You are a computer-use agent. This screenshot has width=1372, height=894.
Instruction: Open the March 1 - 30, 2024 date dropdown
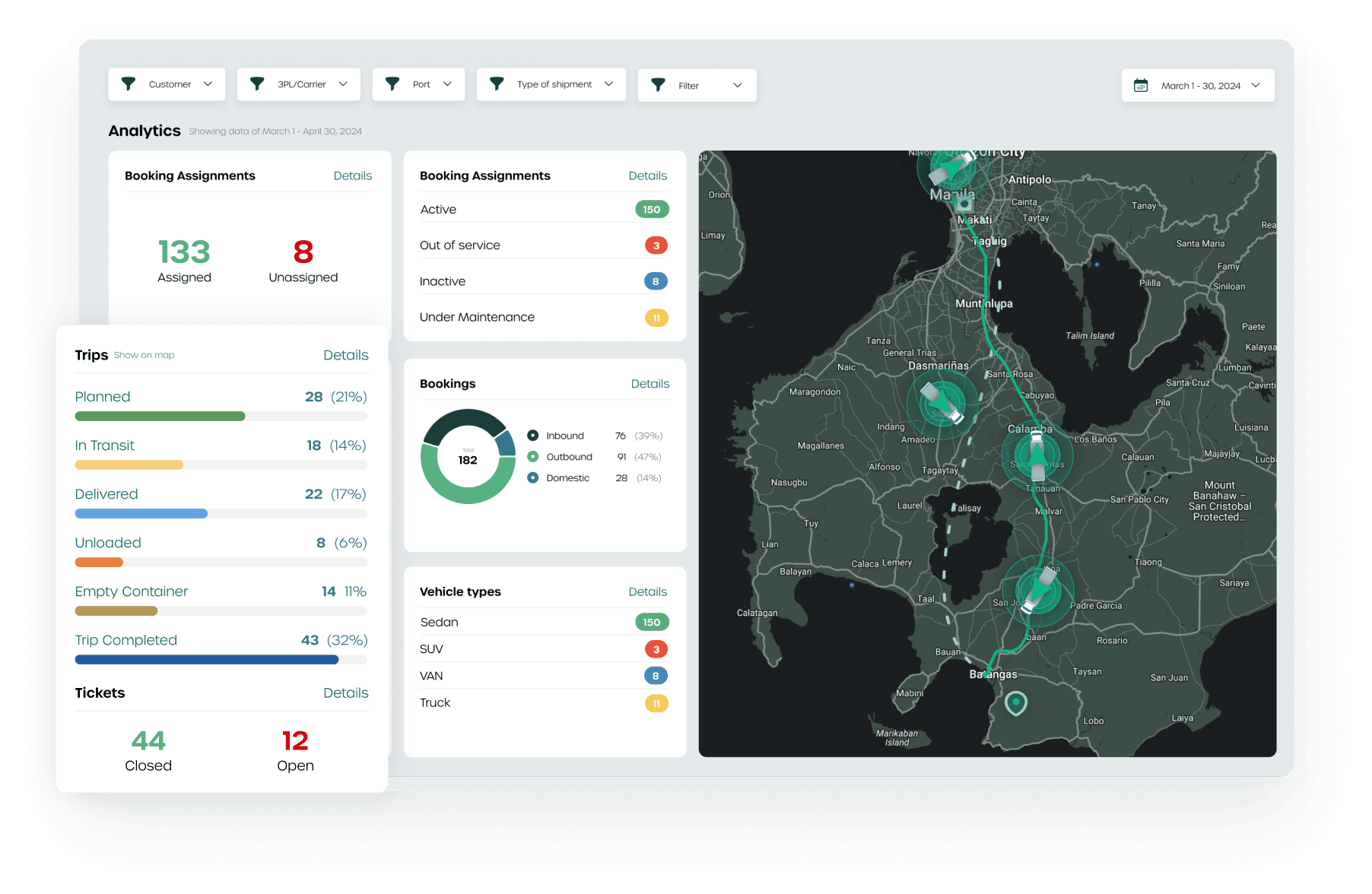coord(1256,85)
